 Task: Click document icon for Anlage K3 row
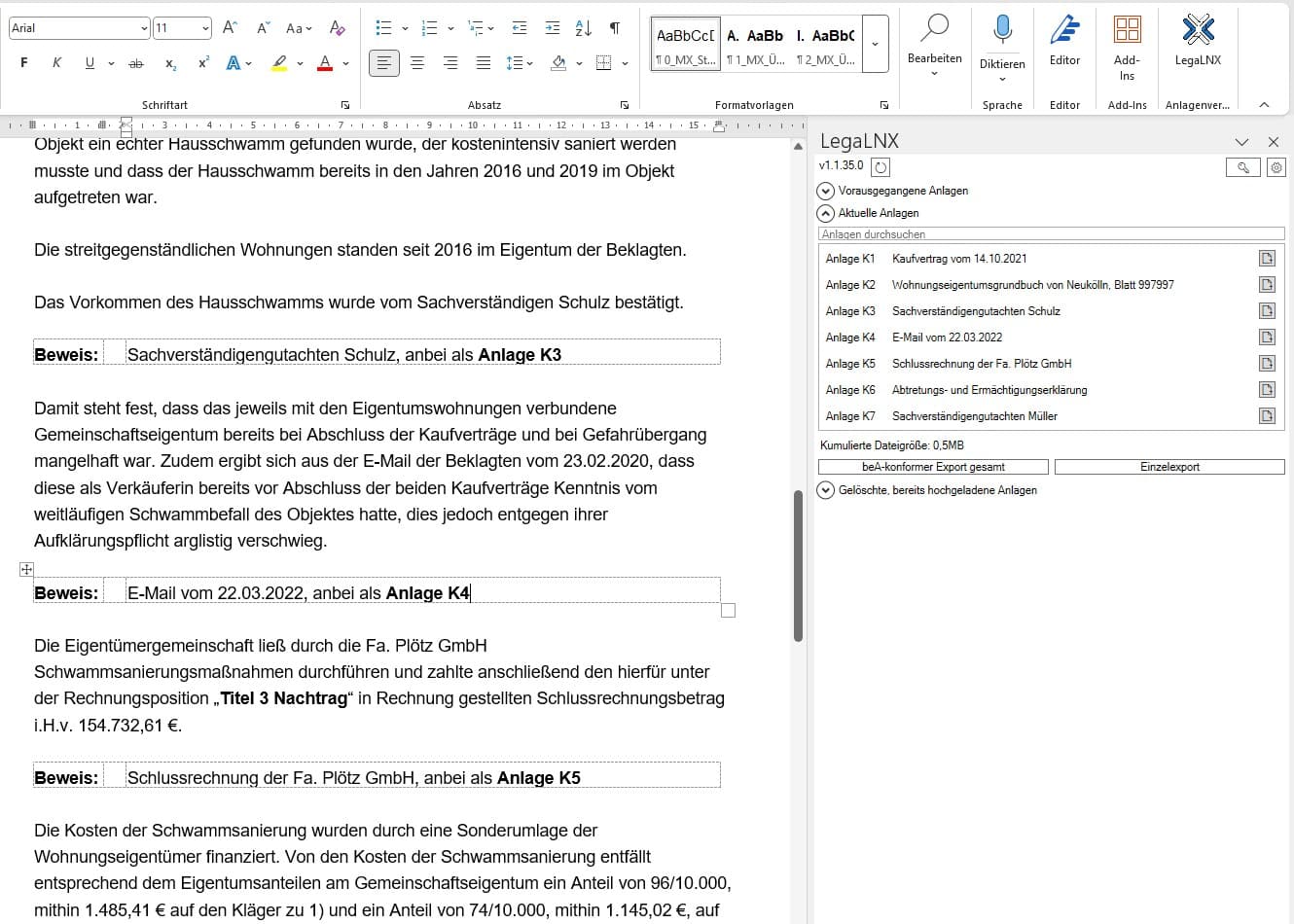[x=1267, y=311]
